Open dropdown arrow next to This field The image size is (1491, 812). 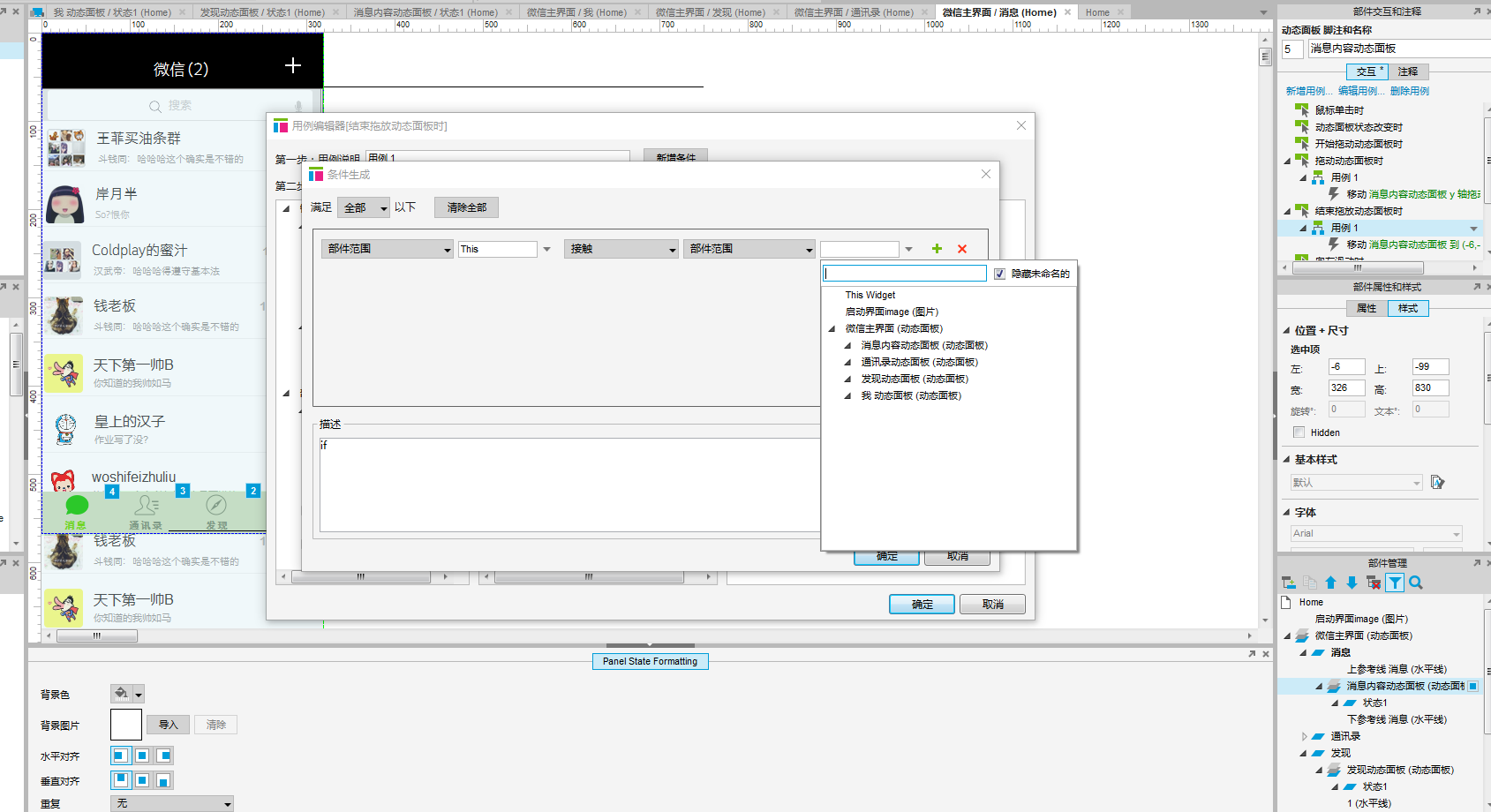tap(547, 249)
